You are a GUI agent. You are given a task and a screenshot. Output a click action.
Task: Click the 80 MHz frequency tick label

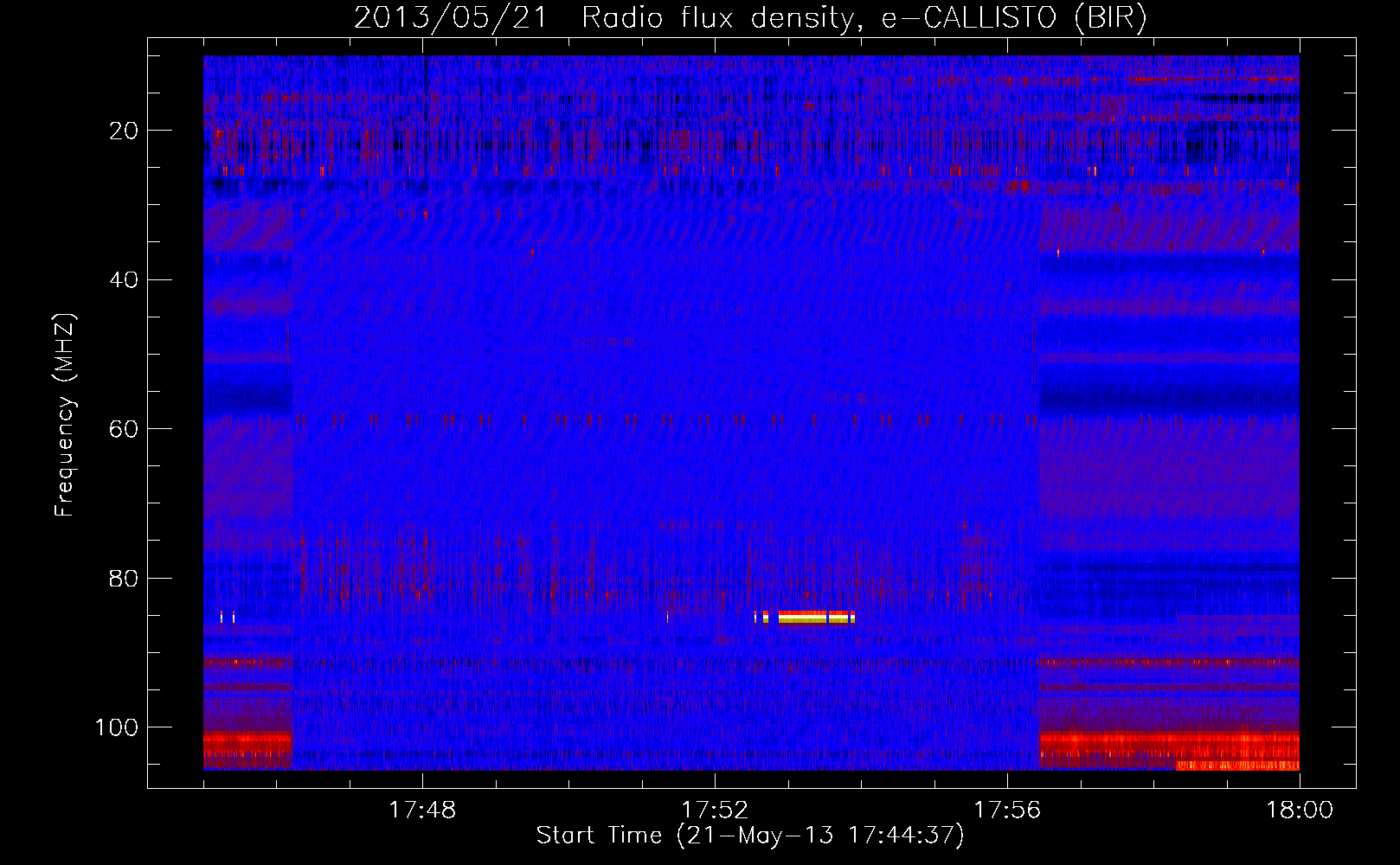pos(125,578)
